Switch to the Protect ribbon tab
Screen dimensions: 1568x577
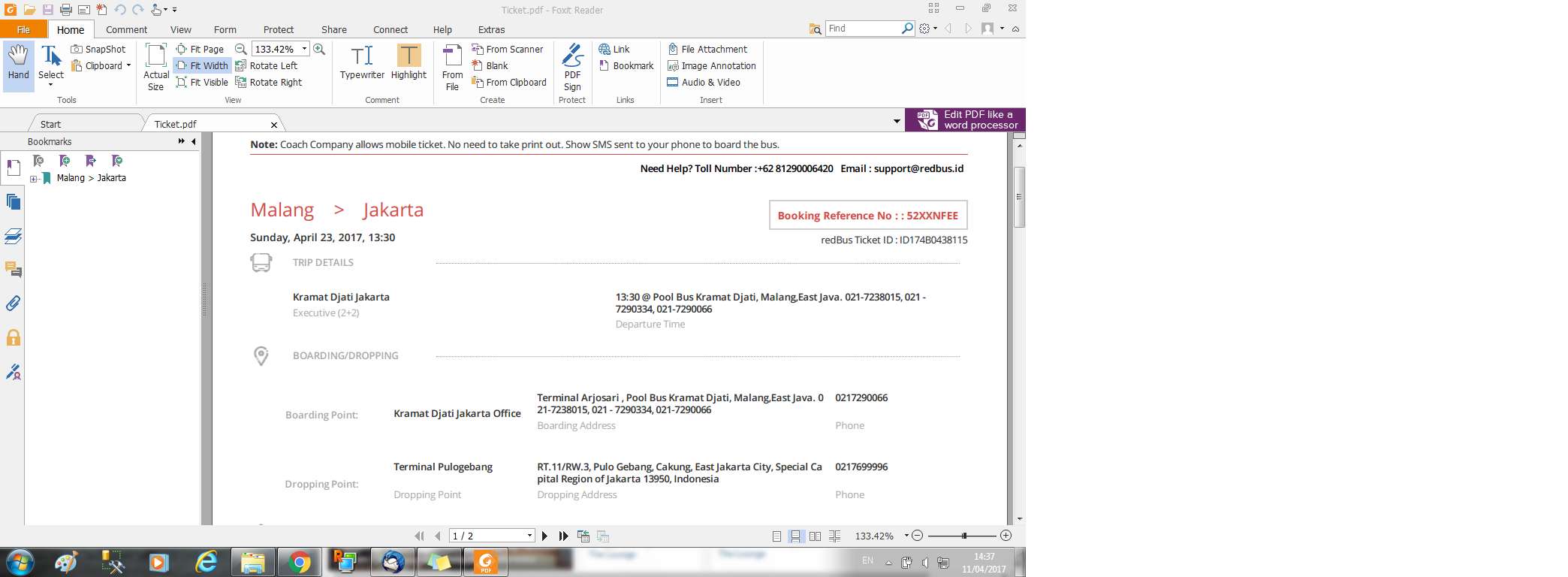coord(279,29)
